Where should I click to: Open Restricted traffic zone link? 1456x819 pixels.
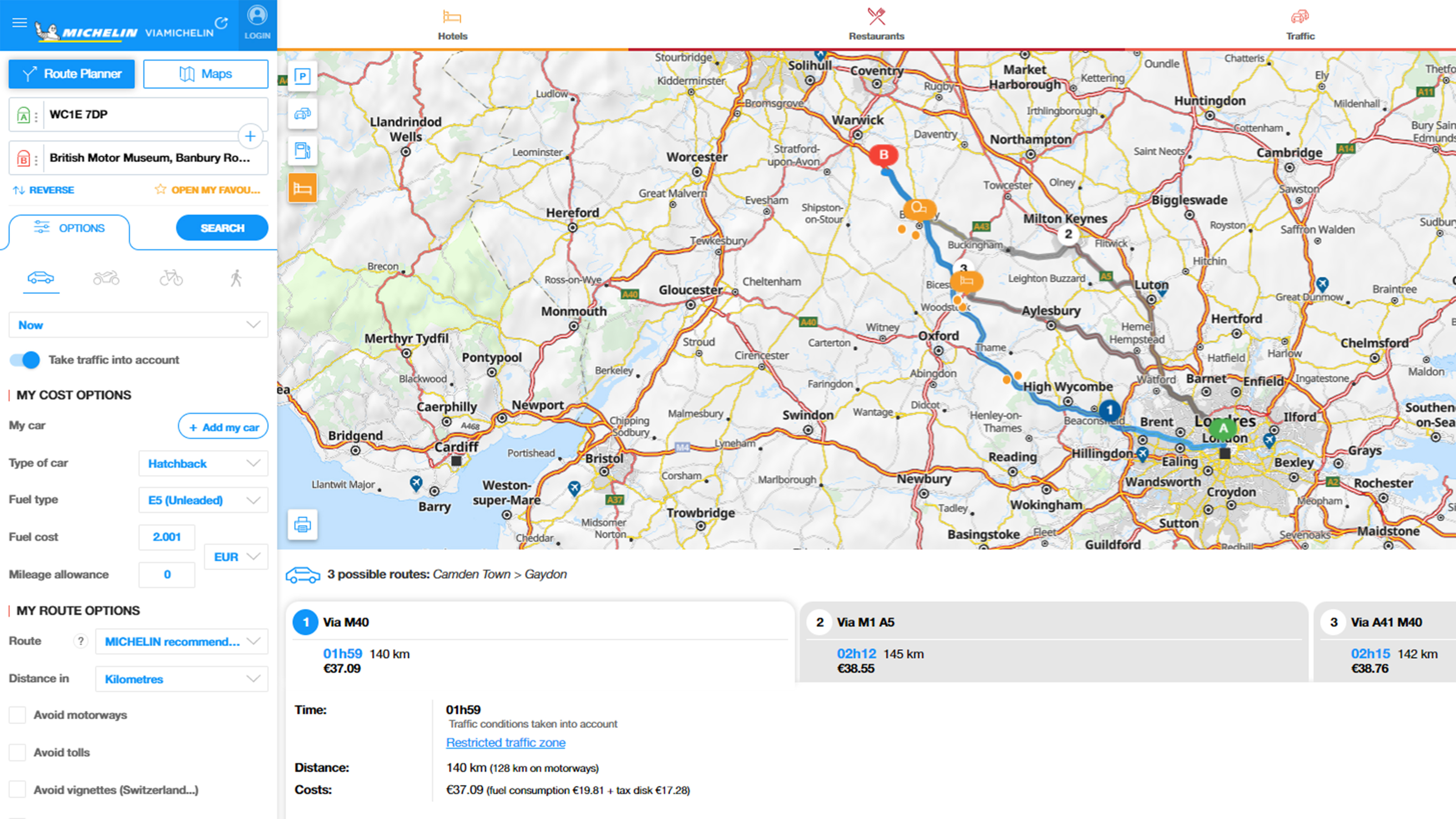[x=506, y=743]
